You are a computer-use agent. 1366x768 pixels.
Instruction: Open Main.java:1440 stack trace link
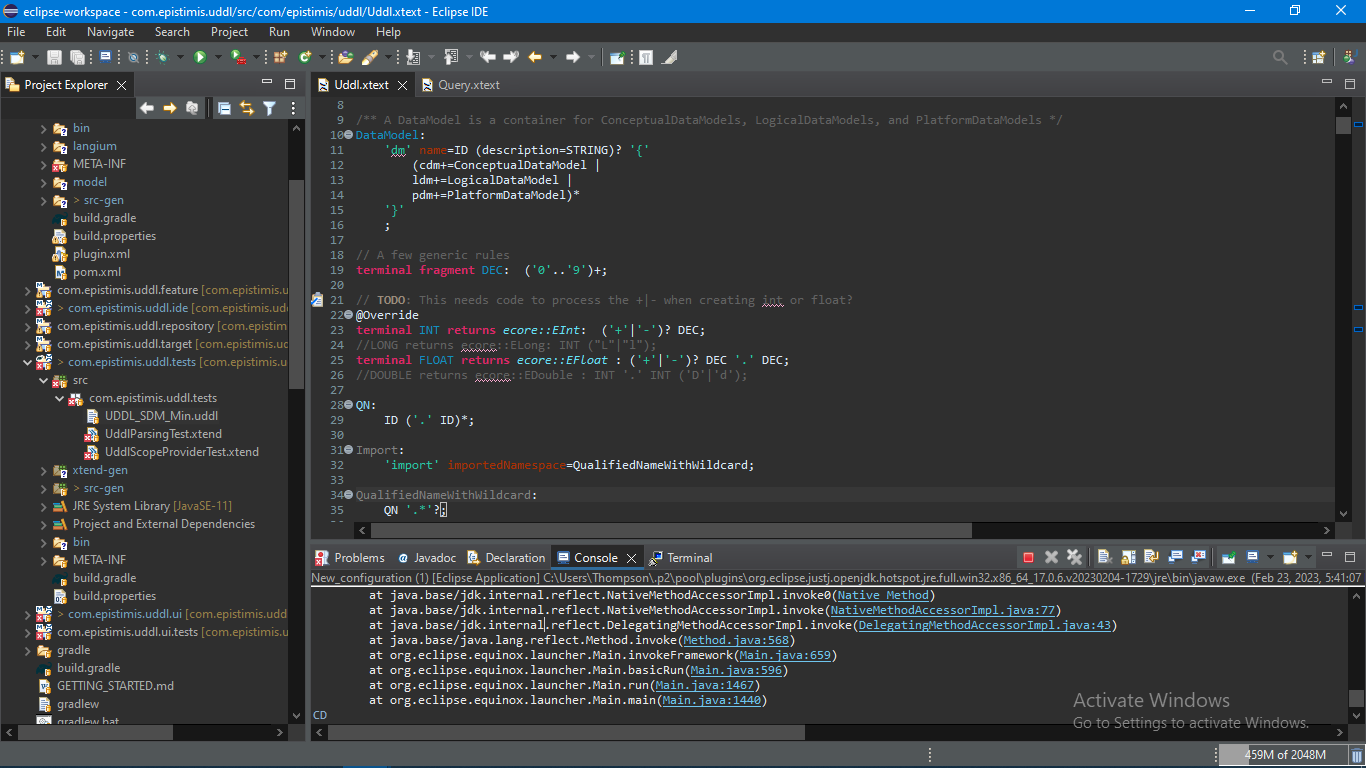(x=712, y=700)
